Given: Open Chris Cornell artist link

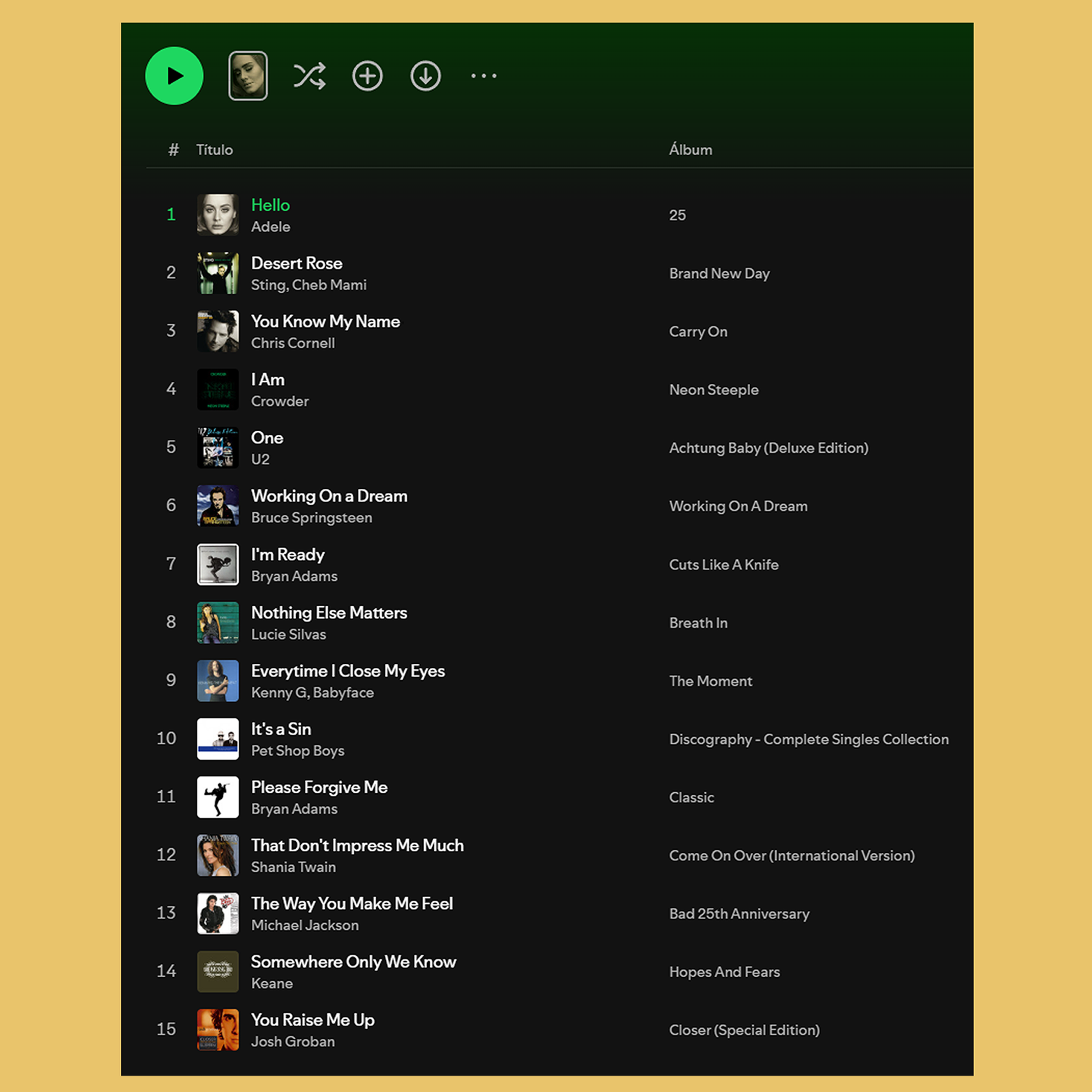Looking at the screenshot, I should pyautogui.click(x=293, y=343).
